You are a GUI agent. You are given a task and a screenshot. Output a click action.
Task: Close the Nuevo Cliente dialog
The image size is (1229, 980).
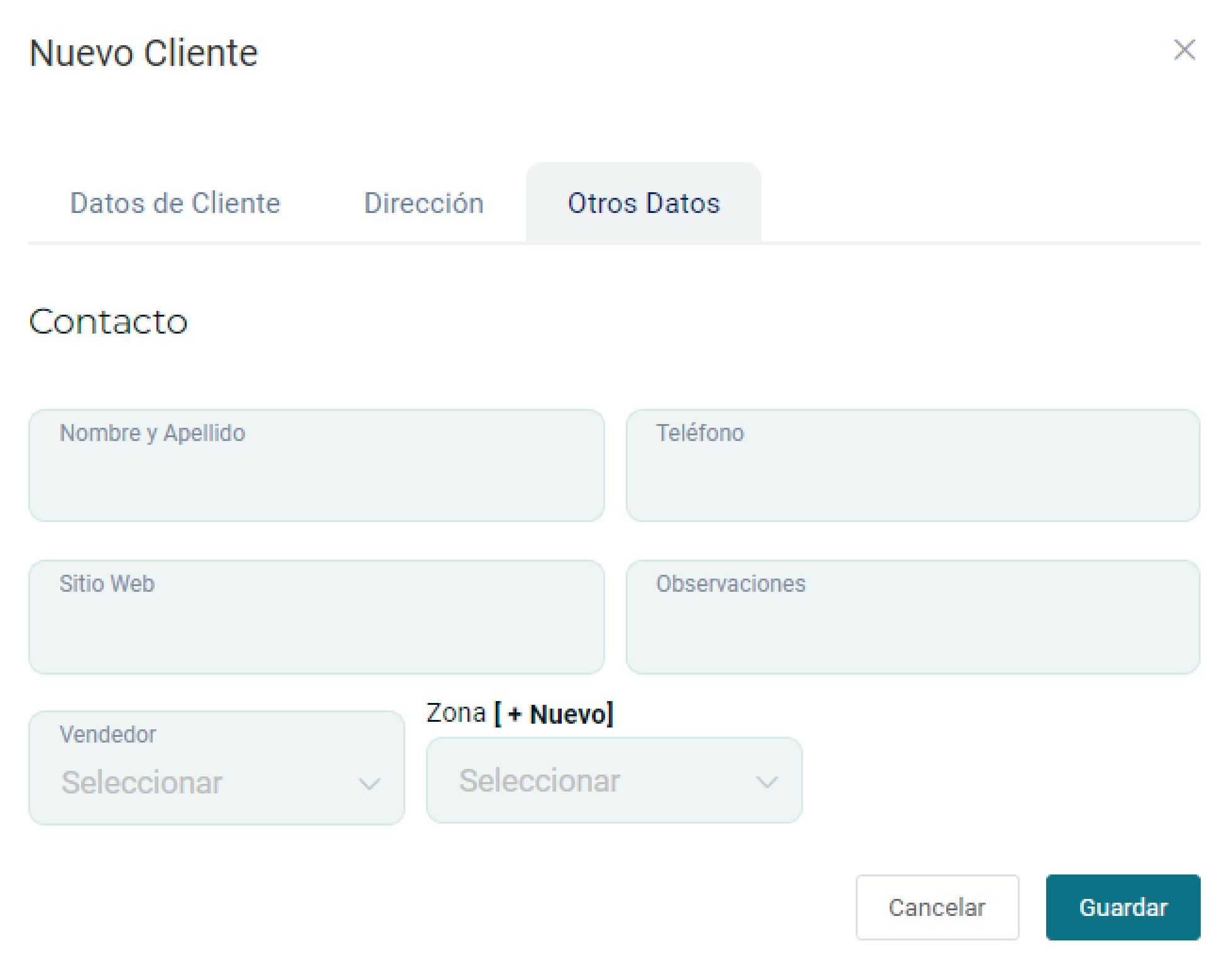pos(1184,50)
